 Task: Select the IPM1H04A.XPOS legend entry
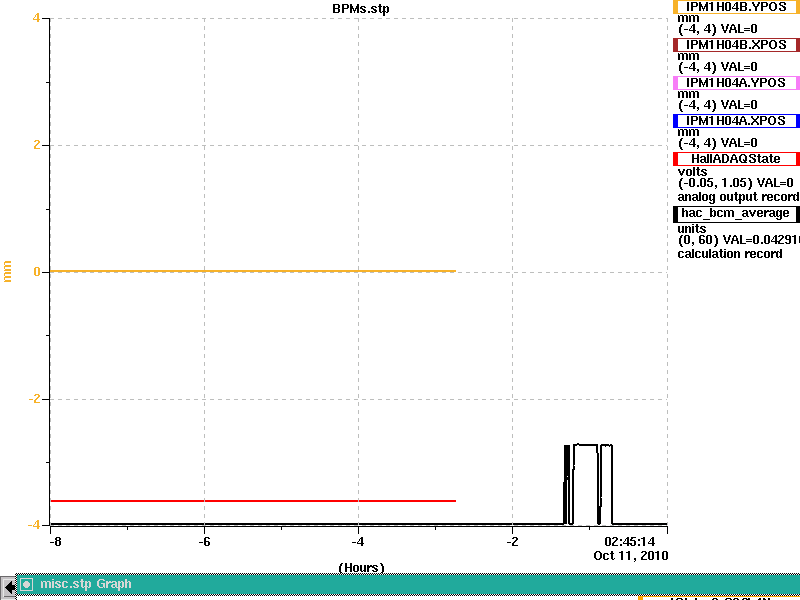(x=736, y=121)
